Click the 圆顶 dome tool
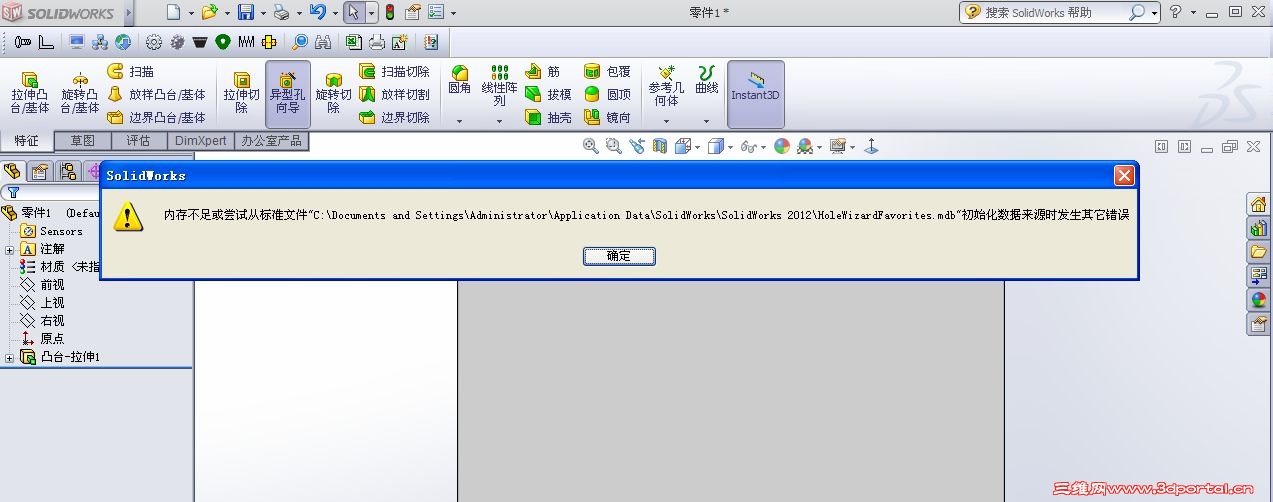This screenshot has height=502, width=1273. coord(607,94)
